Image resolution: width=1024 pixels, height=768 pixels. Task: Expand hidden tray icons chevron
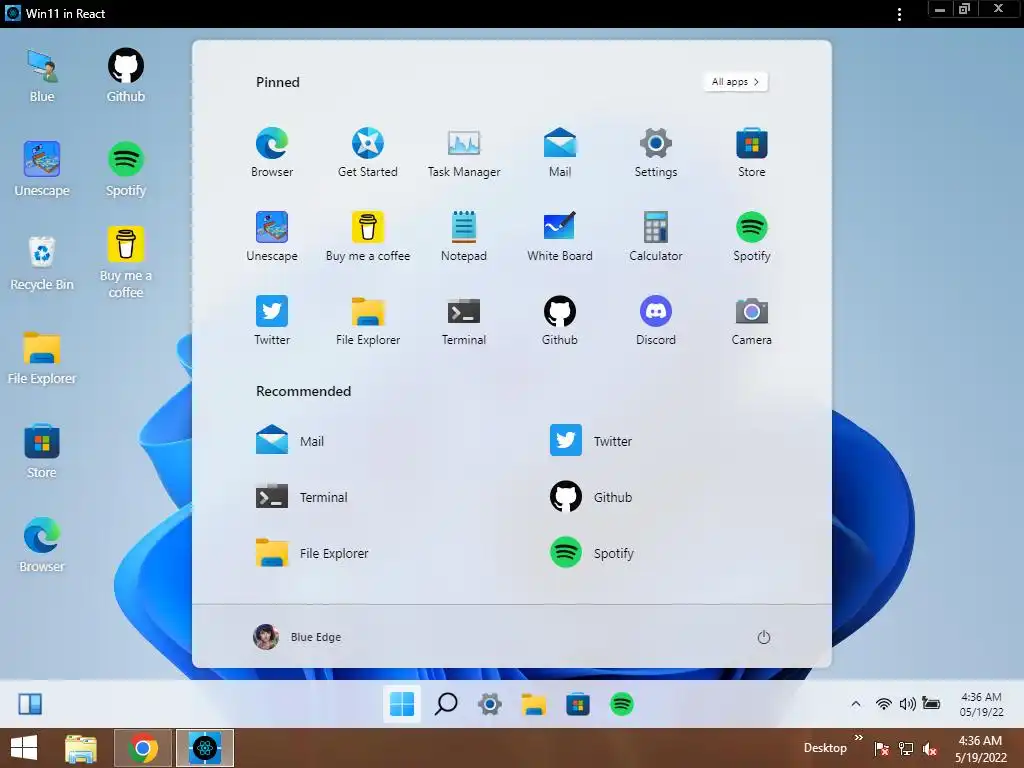point(856,703)
